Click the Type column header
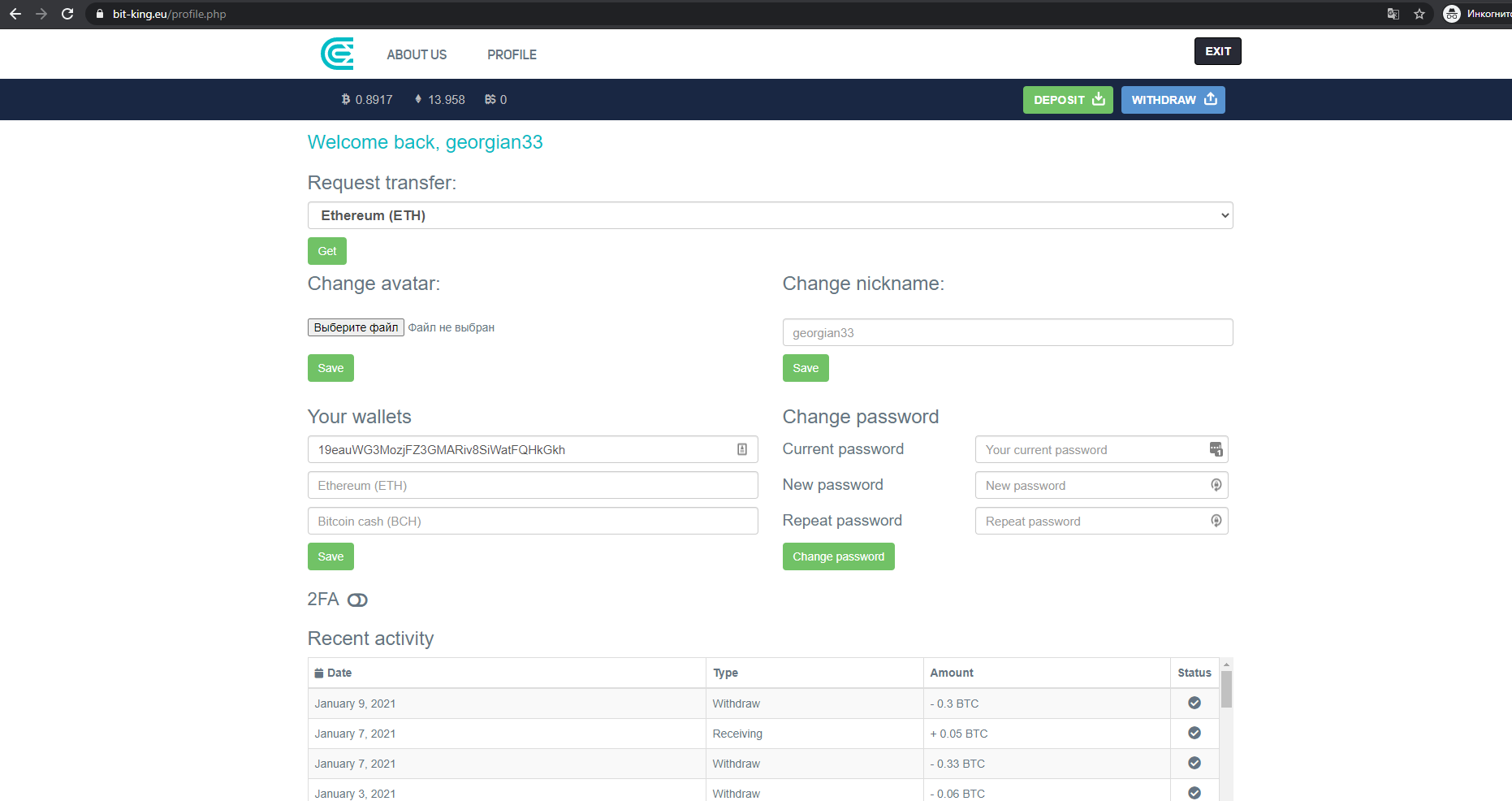 click(814, 673)
